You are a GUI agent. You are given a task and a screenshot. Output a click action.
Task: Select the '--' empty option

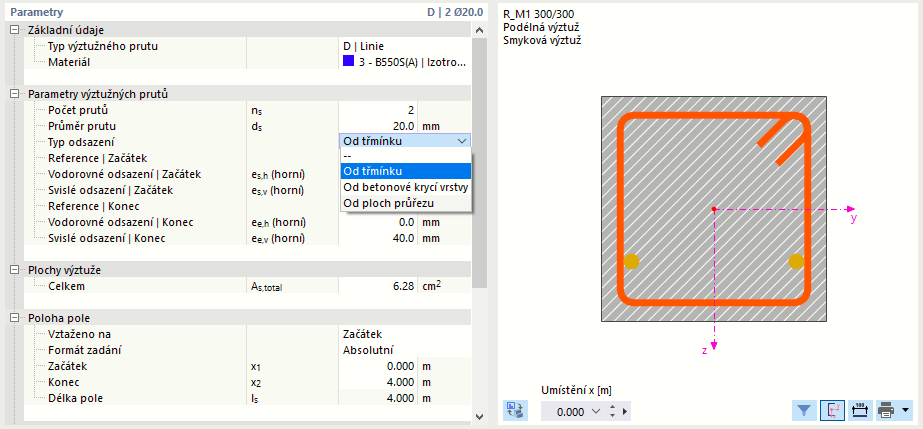406,156
